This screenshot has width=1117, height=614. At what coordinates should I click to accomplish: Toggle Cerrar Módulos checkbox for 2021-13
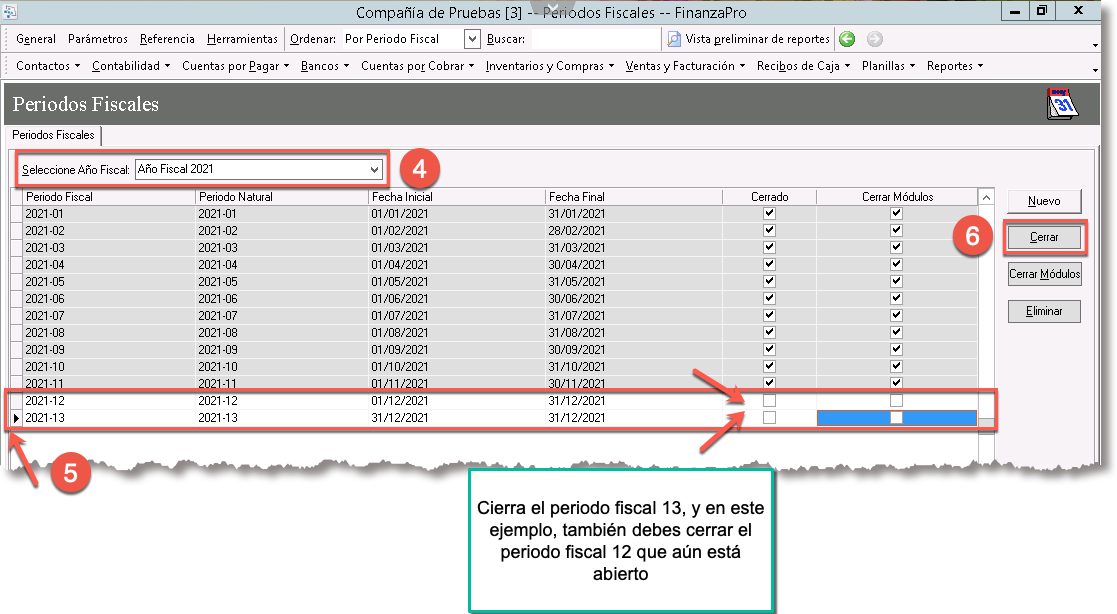[x=896, y=417]
